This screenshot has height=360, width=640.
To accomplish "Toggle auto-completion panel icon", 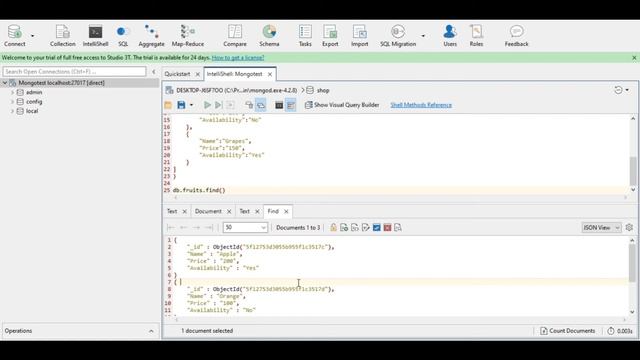I will click(x=291, y=105).
